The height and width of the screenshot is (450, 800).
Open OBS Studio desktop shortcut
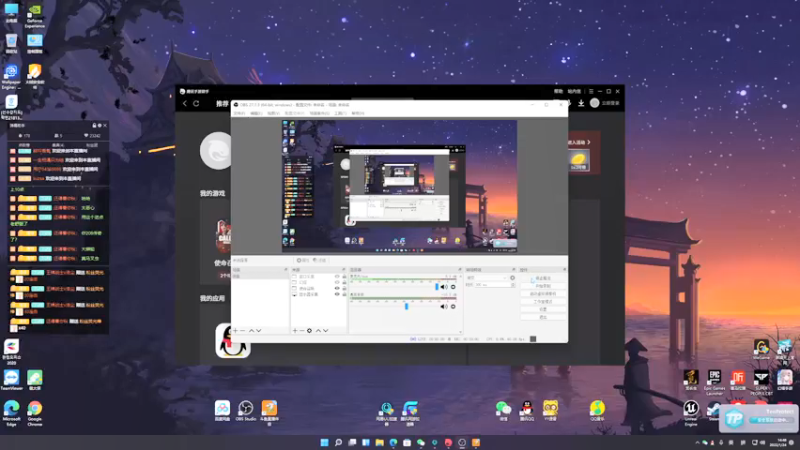[x=246, y=411]
